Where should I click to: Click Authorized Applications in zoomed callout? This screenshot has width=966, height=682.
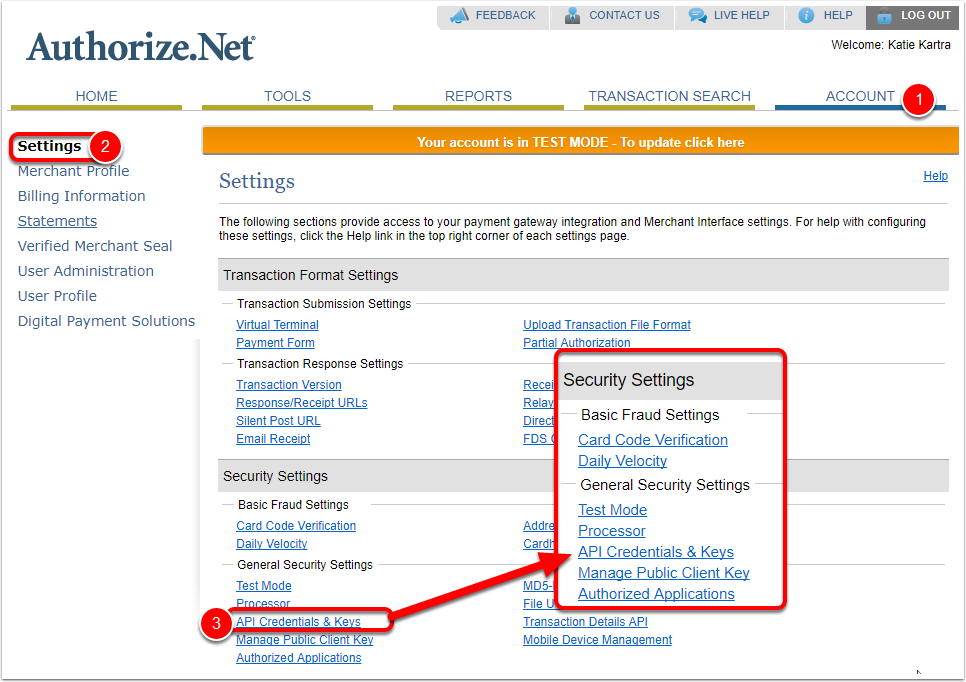[657, 594]
